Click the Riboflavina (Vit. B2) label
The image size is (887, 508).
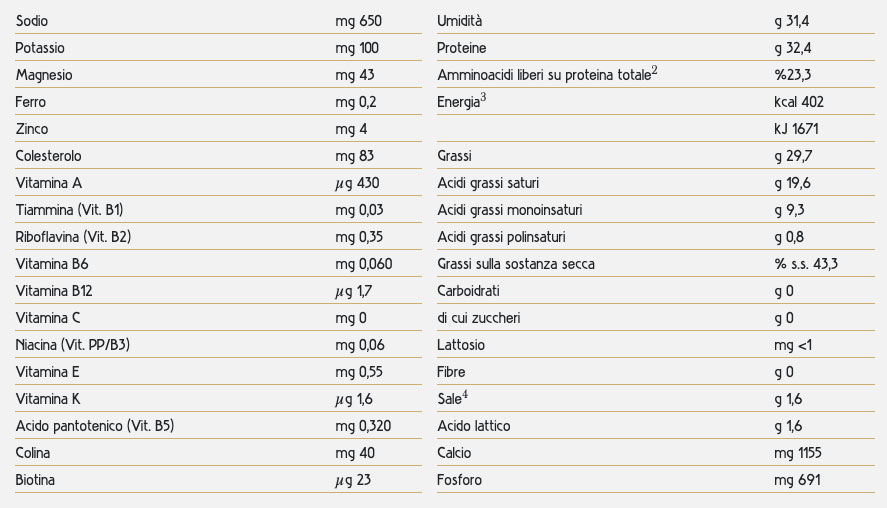(74, 237)
